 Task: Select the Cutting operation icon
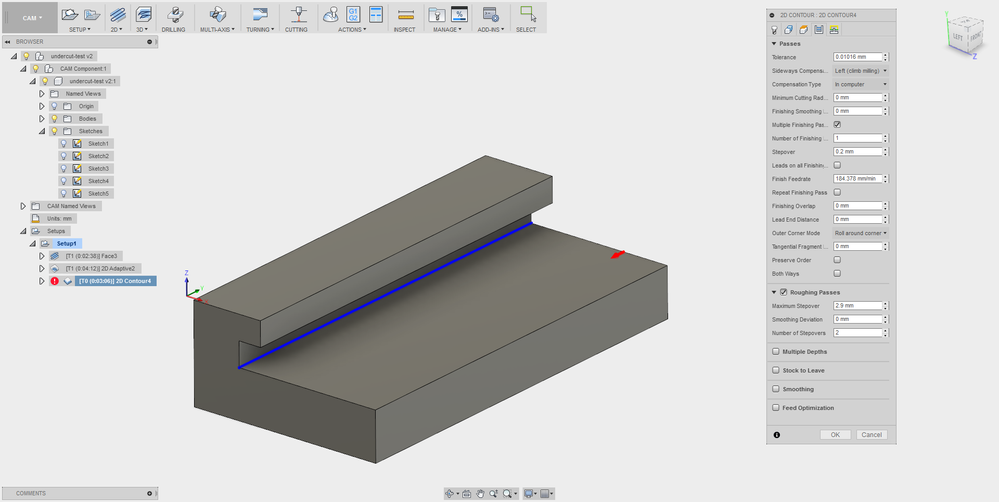[298, 14]
